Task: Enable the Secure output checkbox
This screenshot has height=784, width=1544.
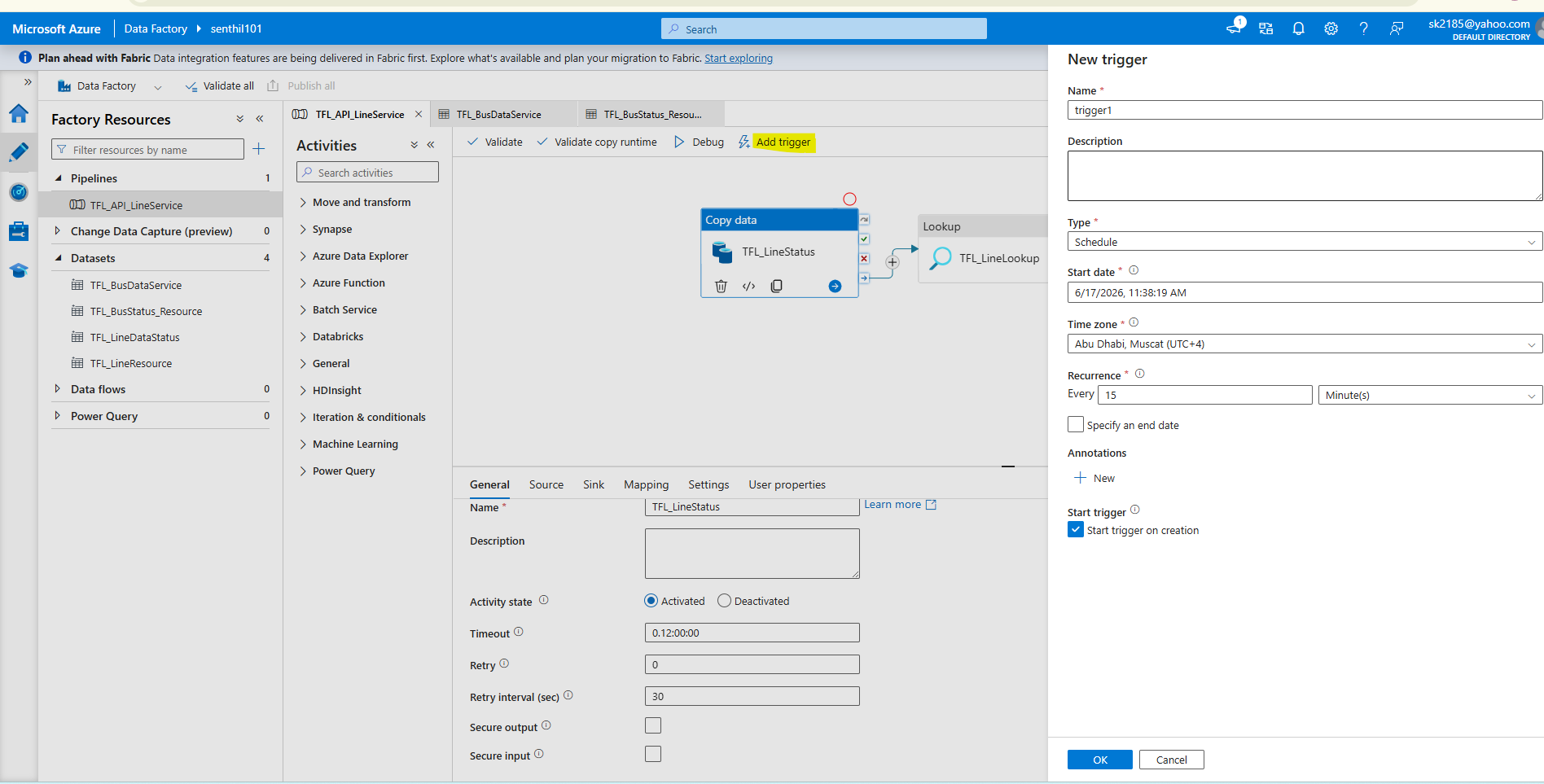Action: (653, 725)
